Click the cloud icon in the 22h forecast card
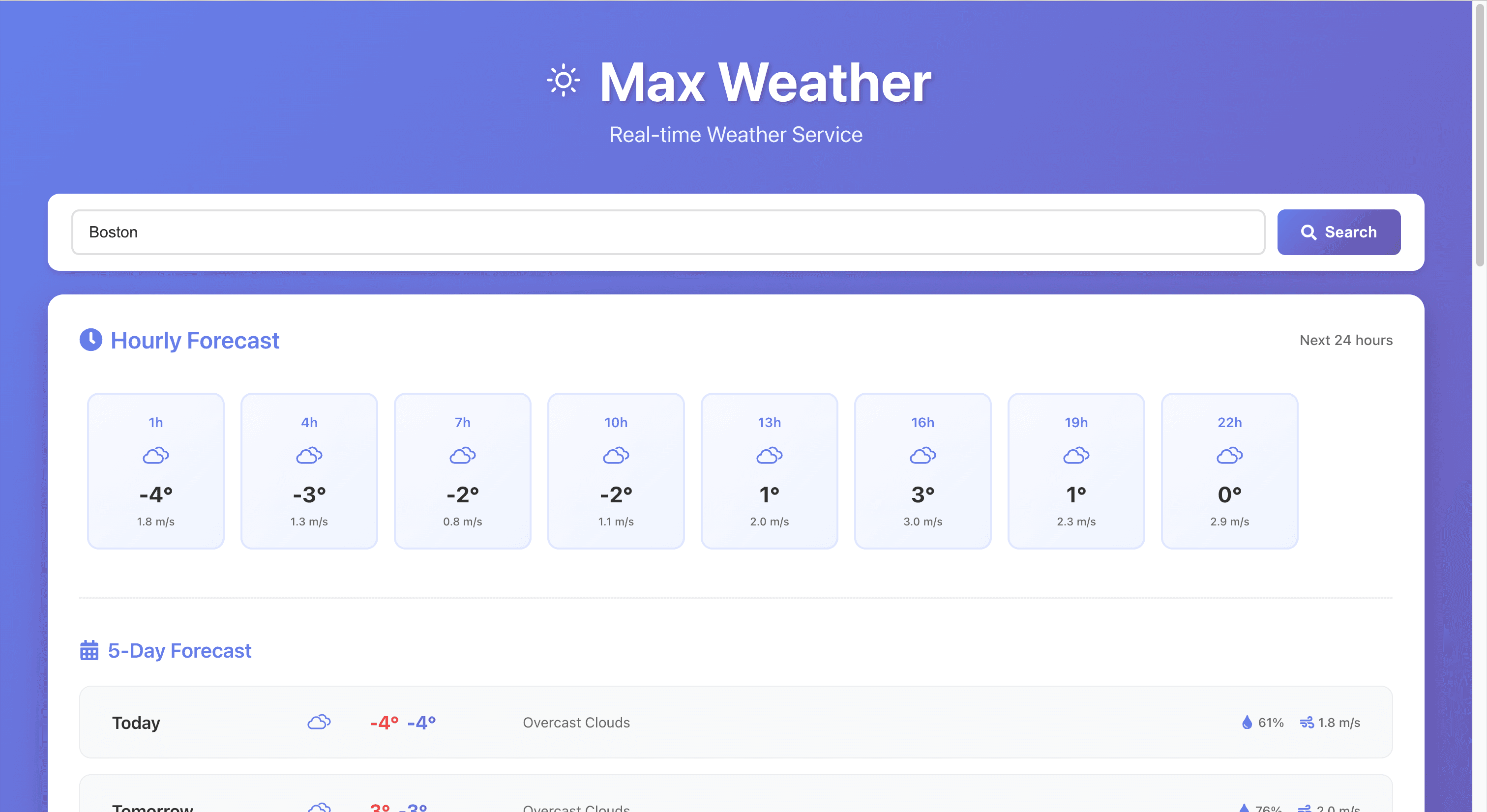Screen dimensions: 1487x812 pyautogui.click(x=1229, y=455)
